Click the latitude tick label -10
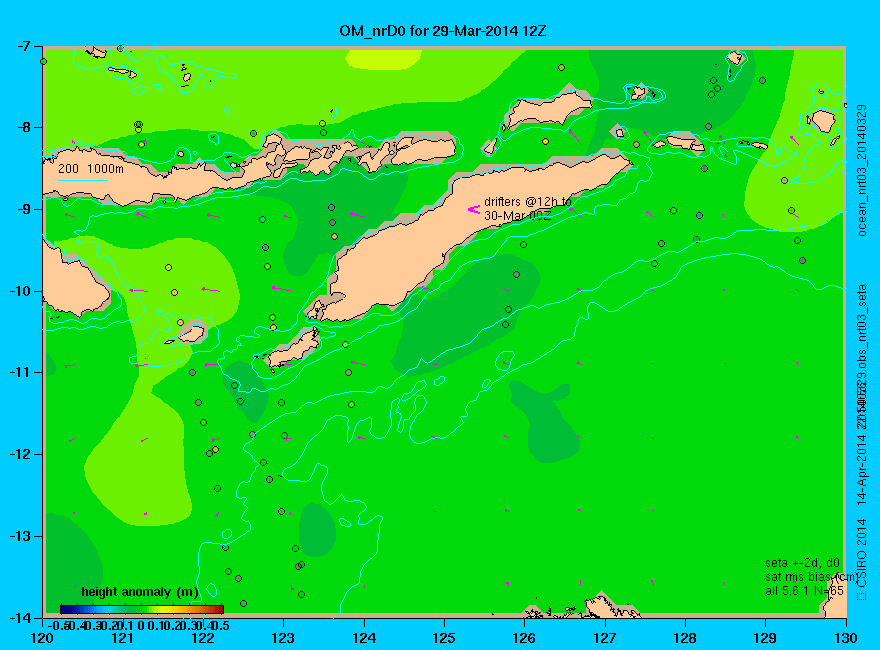 tap(22, 291)
